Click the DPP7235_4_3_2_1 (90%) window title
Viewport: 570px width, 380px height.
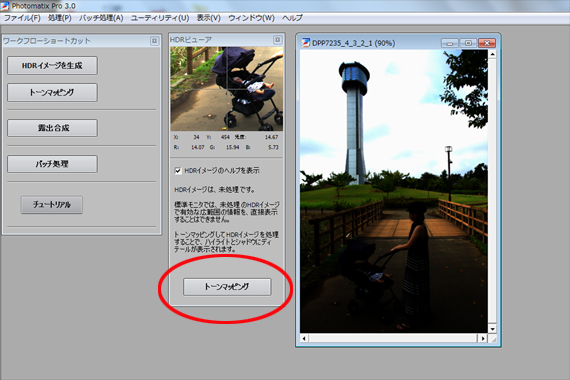(353, 43)
